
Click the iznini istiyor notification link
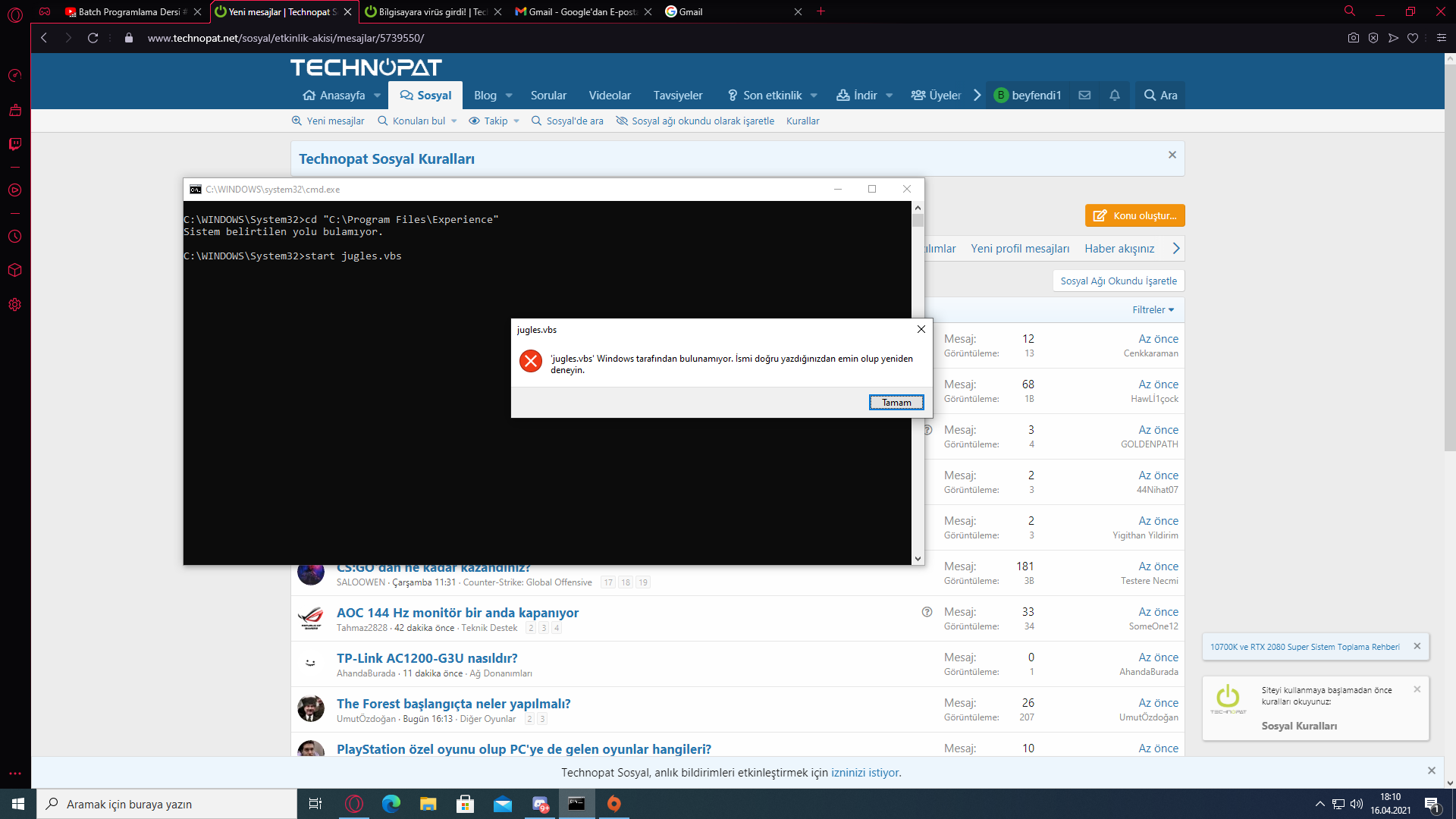point(864,773)
